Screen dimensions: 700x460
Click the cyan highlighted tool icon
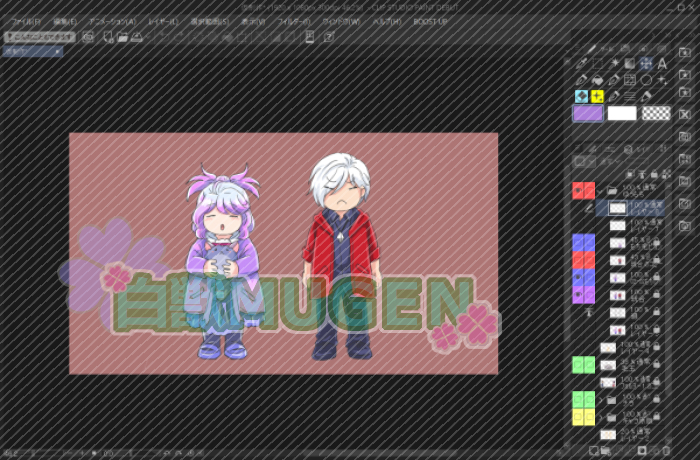(x=581, y=96)
